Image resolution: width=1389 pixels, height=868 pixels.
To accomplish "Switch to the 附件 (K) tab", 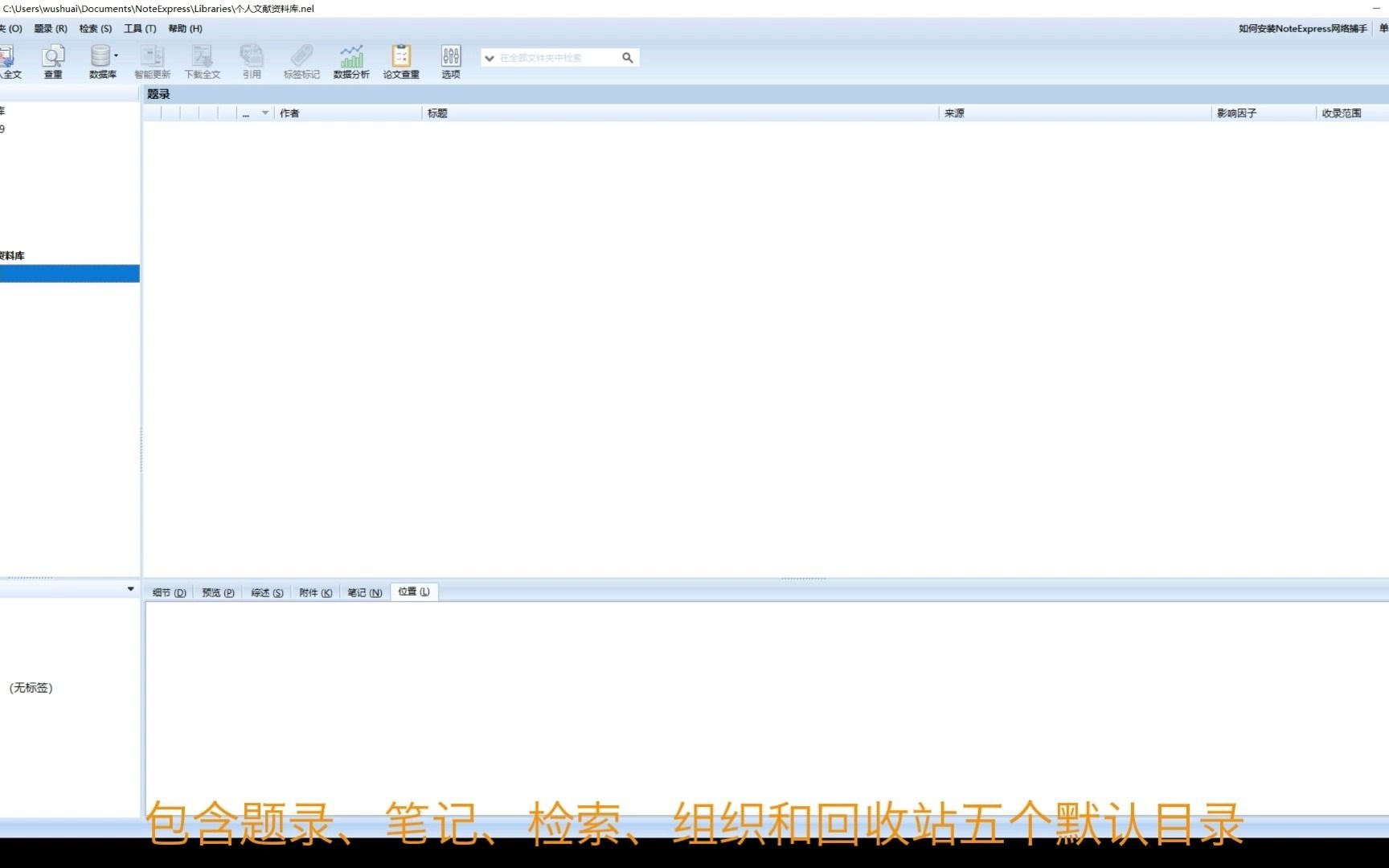I will [315, 592].
